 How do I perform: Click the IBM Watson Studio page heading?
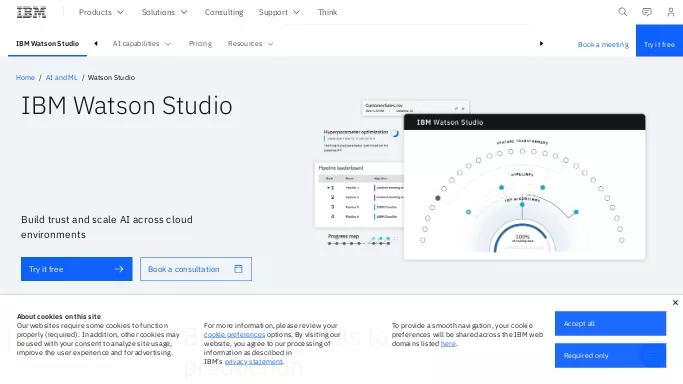point(127,106)
